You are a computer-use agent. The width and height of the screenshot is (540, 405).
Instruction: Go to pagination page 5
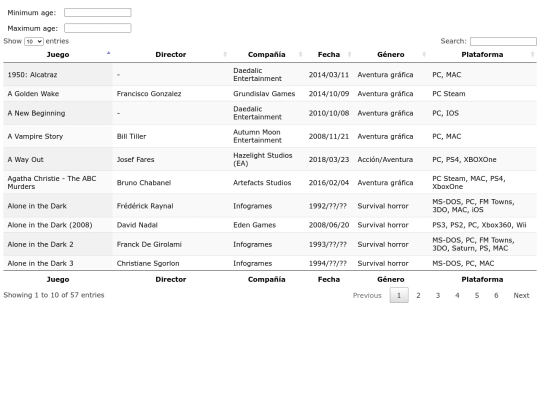point(477,295)
